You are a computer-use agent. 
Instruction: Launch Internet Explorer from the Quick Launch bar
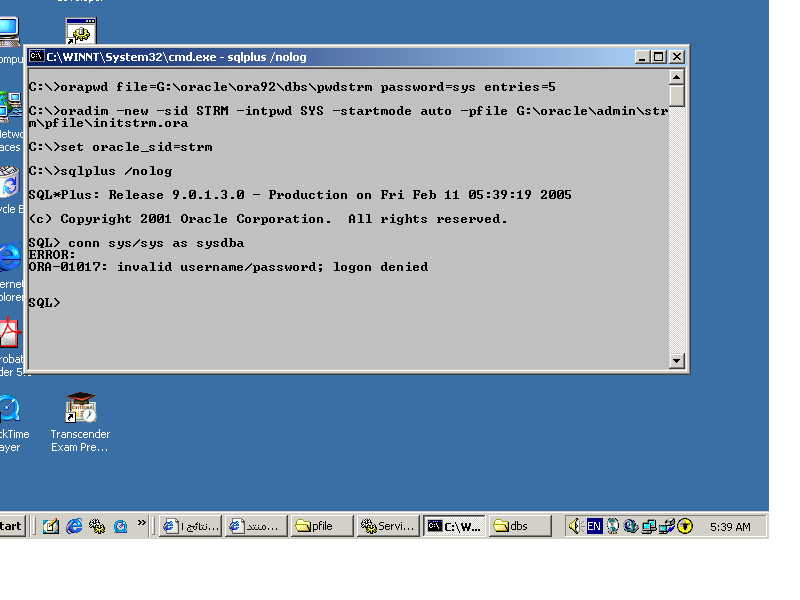pyautogui.click(x=74, y=526)
